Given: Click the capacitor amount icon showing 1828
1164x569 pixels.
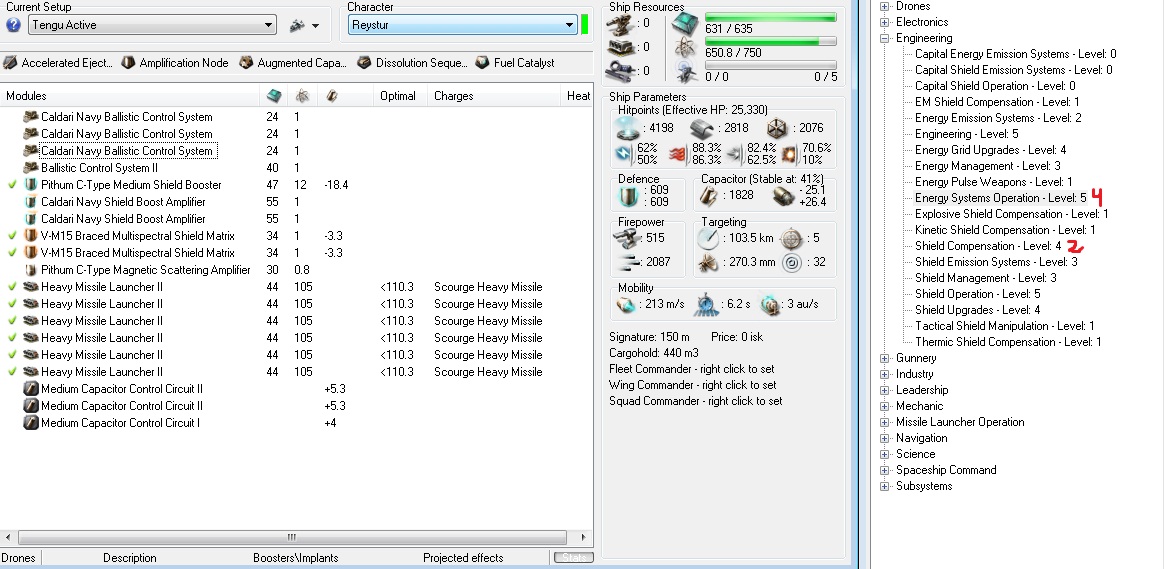Looking at the screenshot, I should pyautogui.click(x=710, y=196).
